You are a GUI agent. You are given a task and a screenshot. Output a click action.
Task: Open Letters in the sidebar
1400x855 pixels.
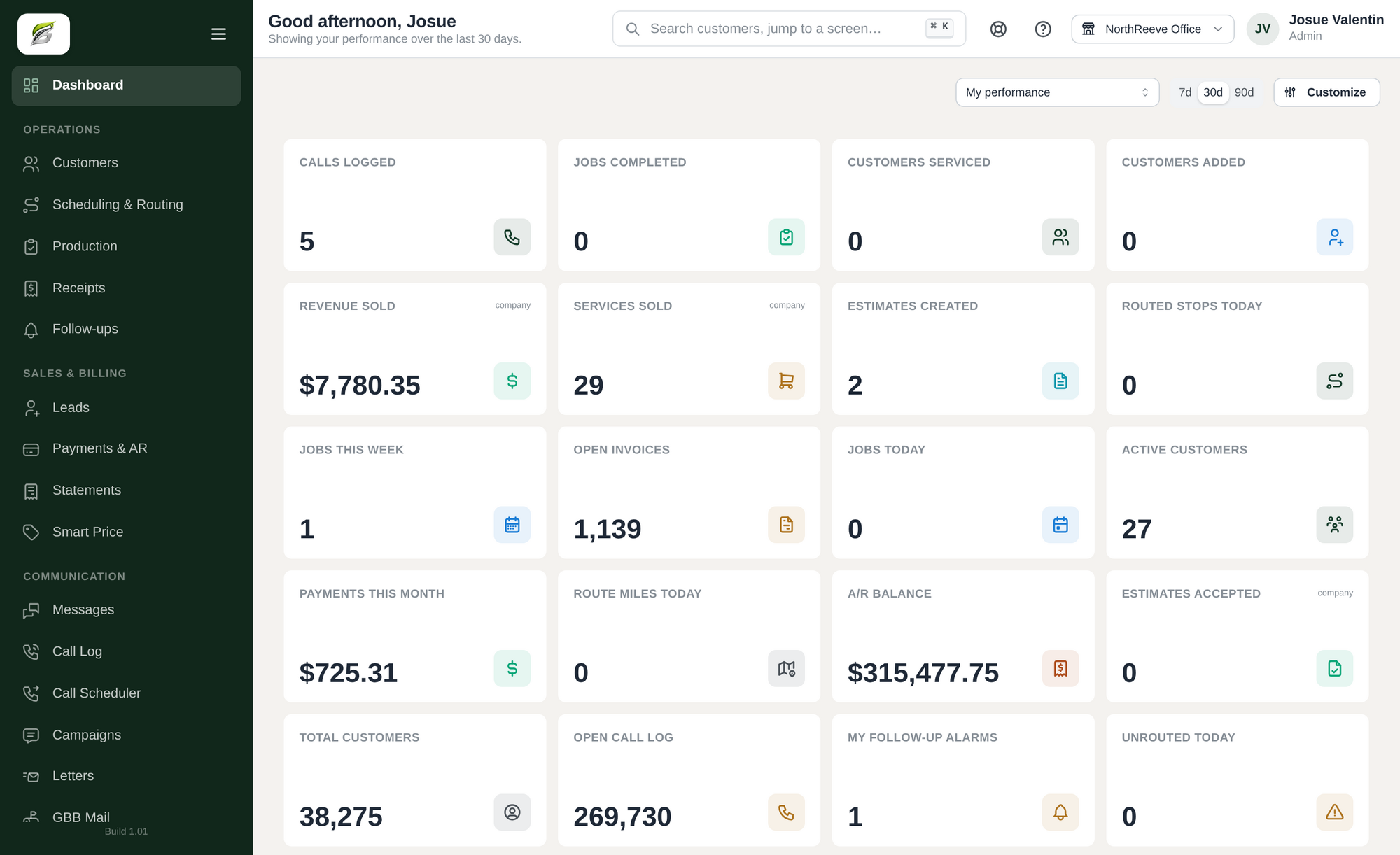[x=126, y=776]
